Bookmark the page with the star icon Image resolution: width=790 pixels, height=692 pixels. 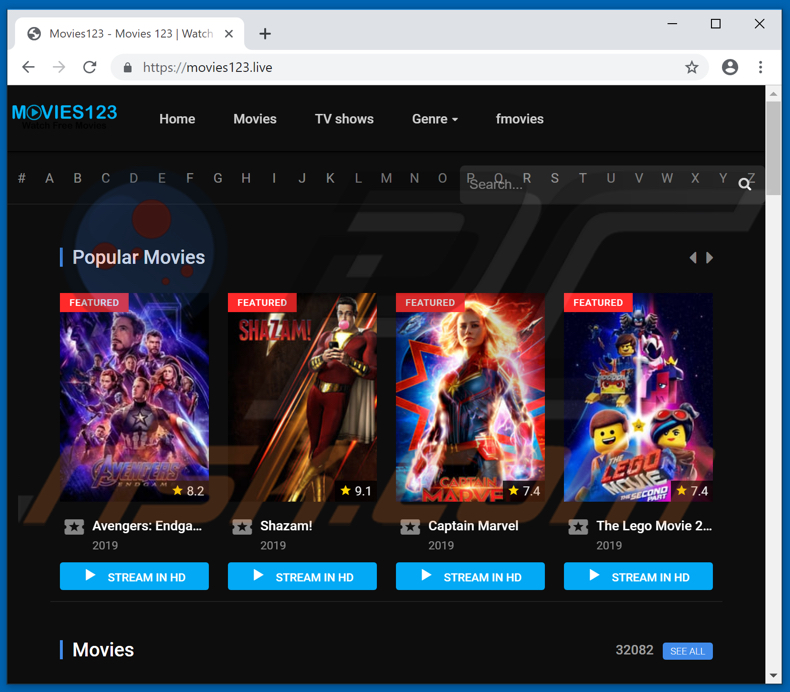(692, 67)
